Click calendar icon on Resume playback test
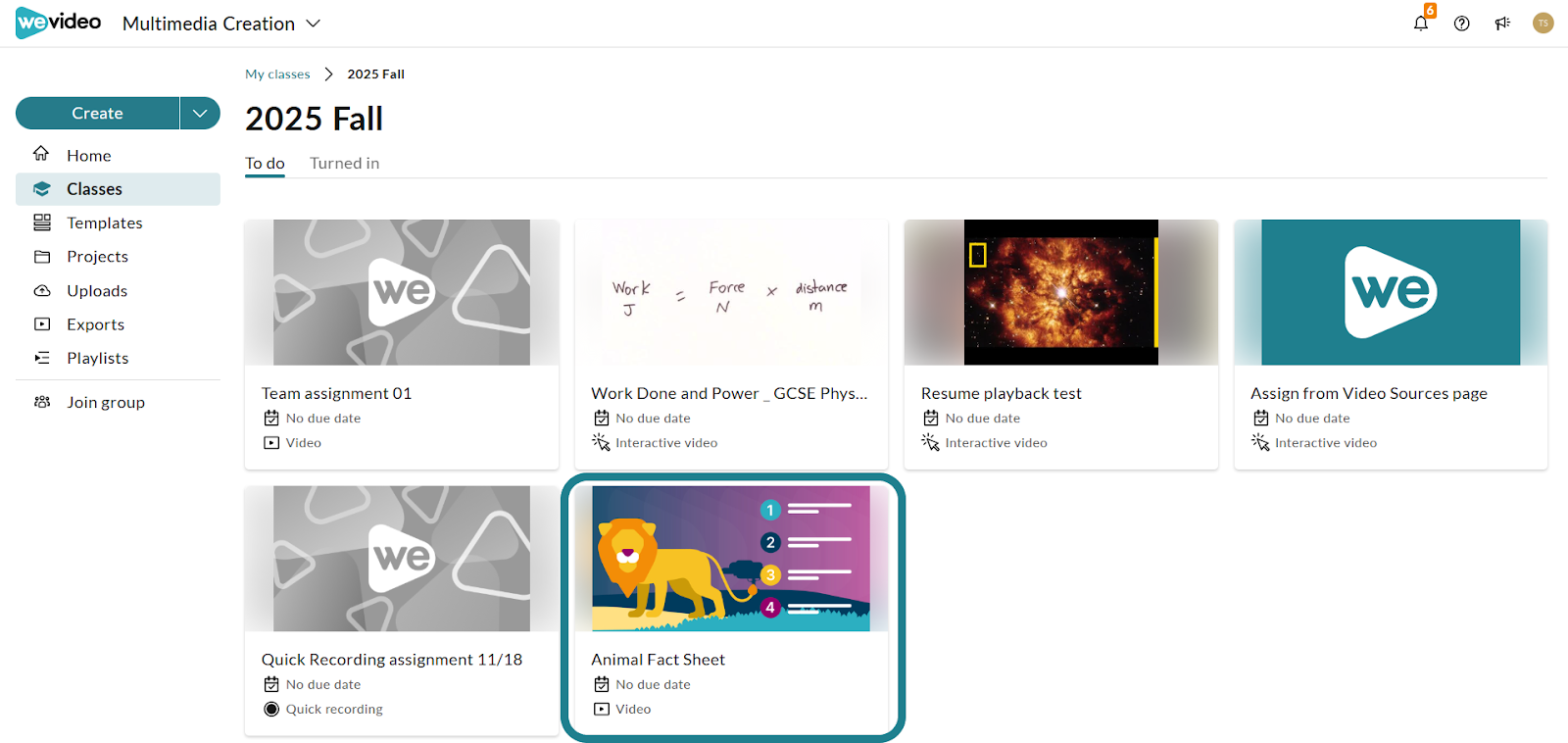This screenshot has height=743, width=1568. tap(931, 419)
